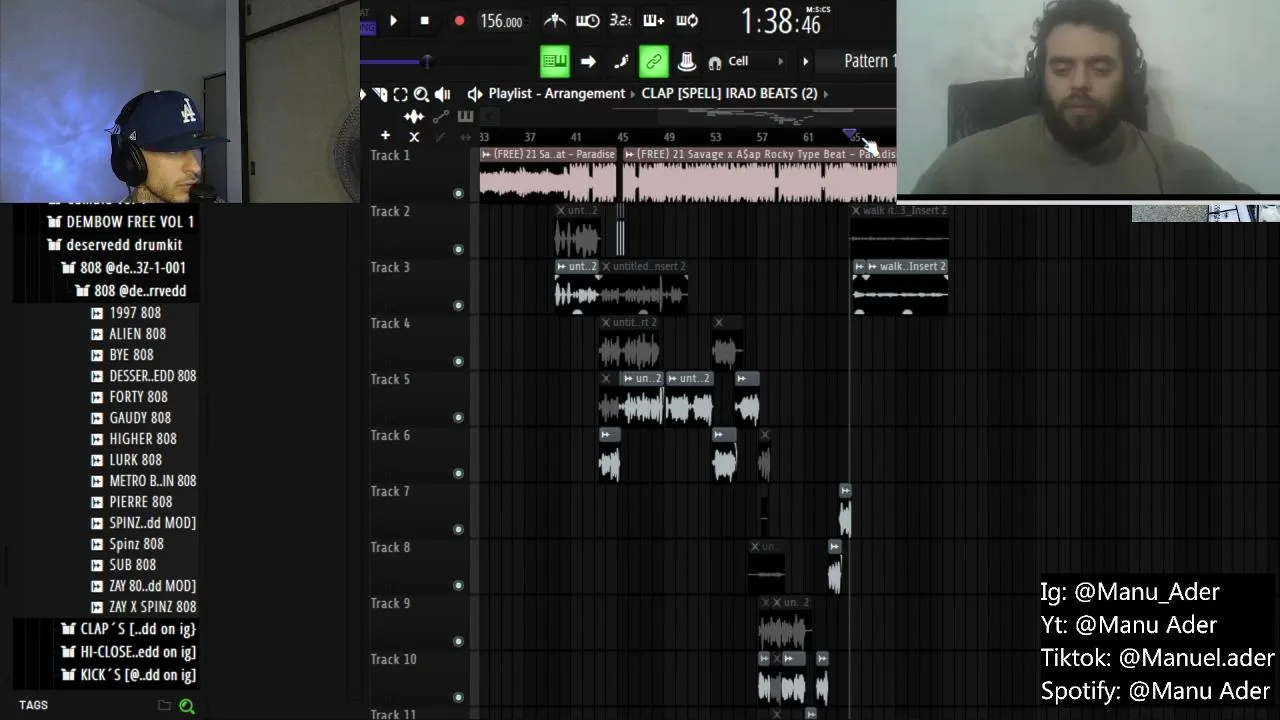
Task: Collapse 808 @de..rrvedd folder
Action: (x=131, y=291)
